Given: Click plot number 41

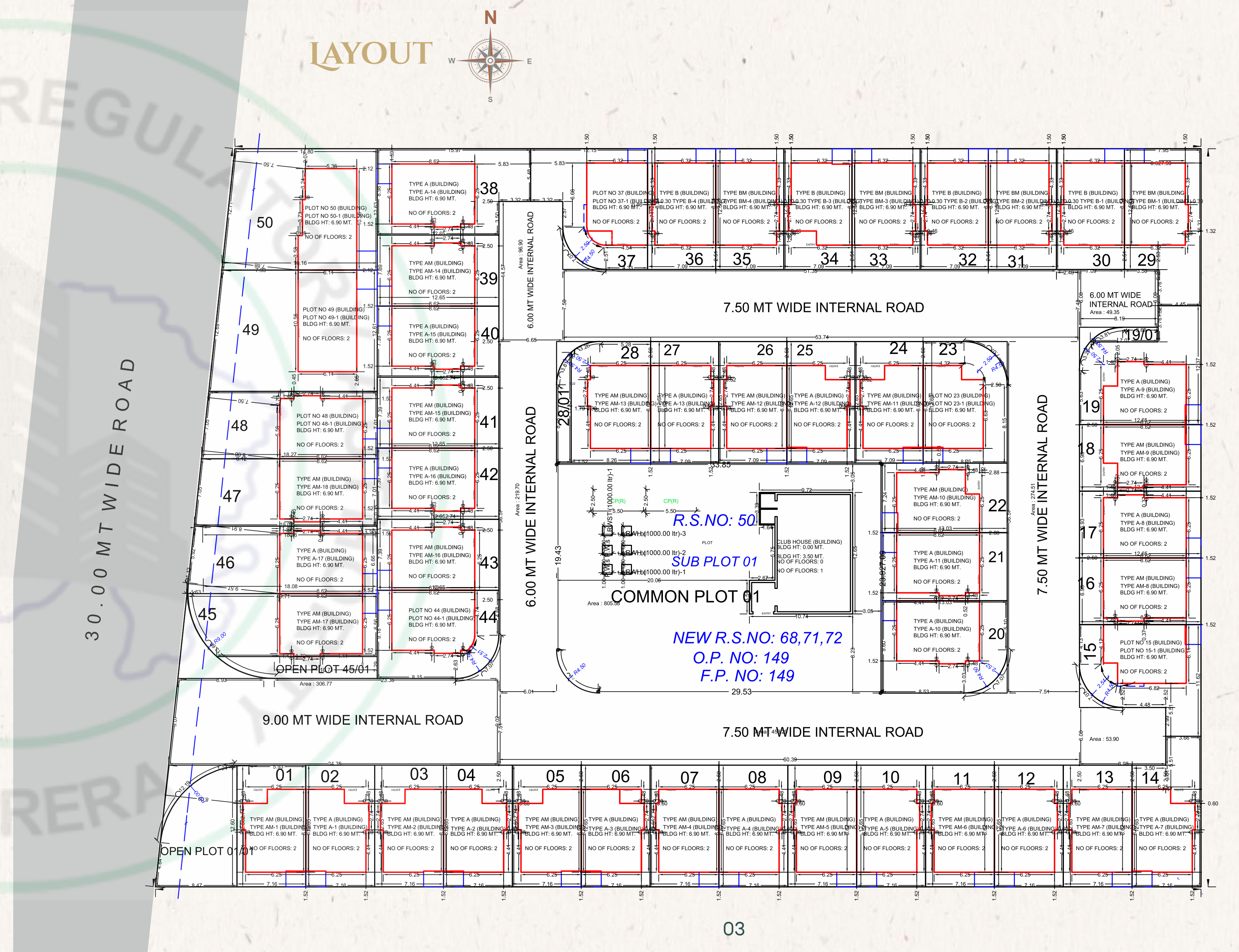Looking at the screenshot, I should click(x=489, y=422).
